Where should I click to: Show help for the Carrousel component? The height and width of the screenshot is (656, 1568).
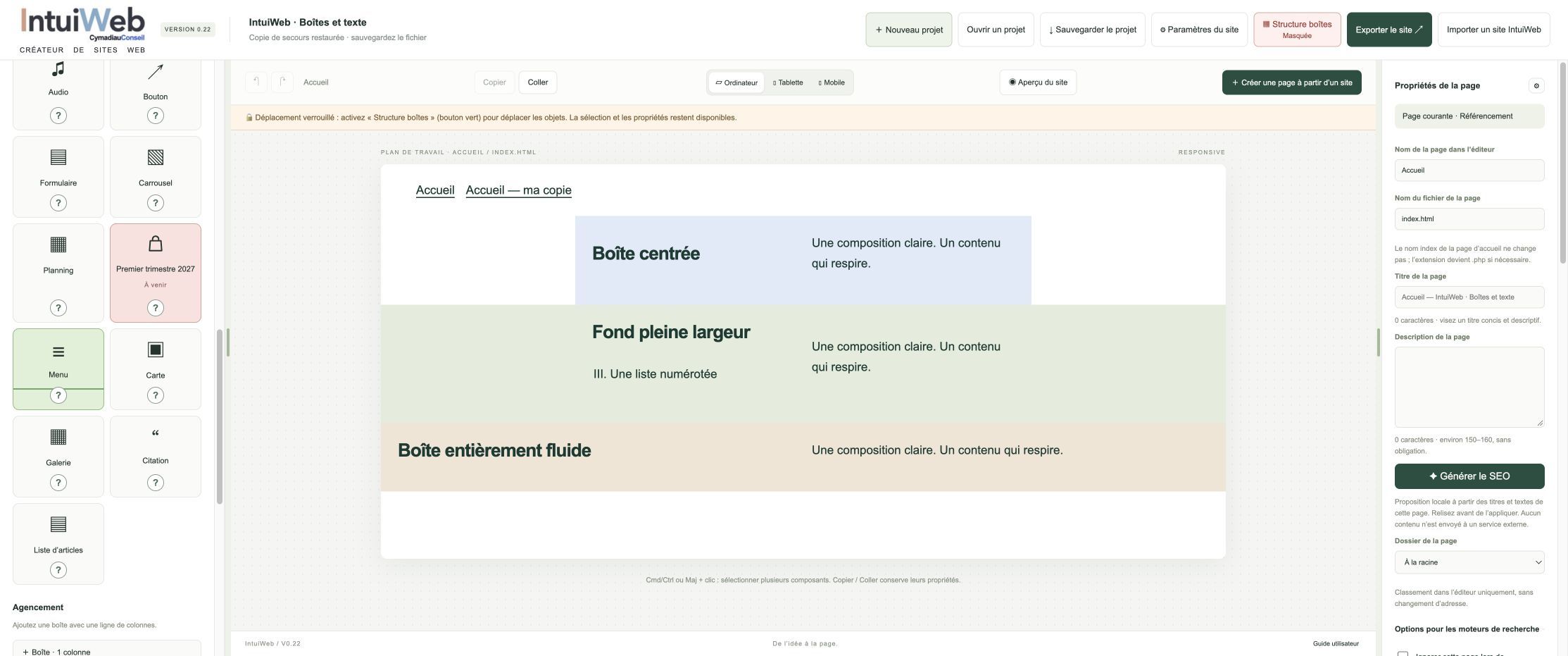coord(156,203)
